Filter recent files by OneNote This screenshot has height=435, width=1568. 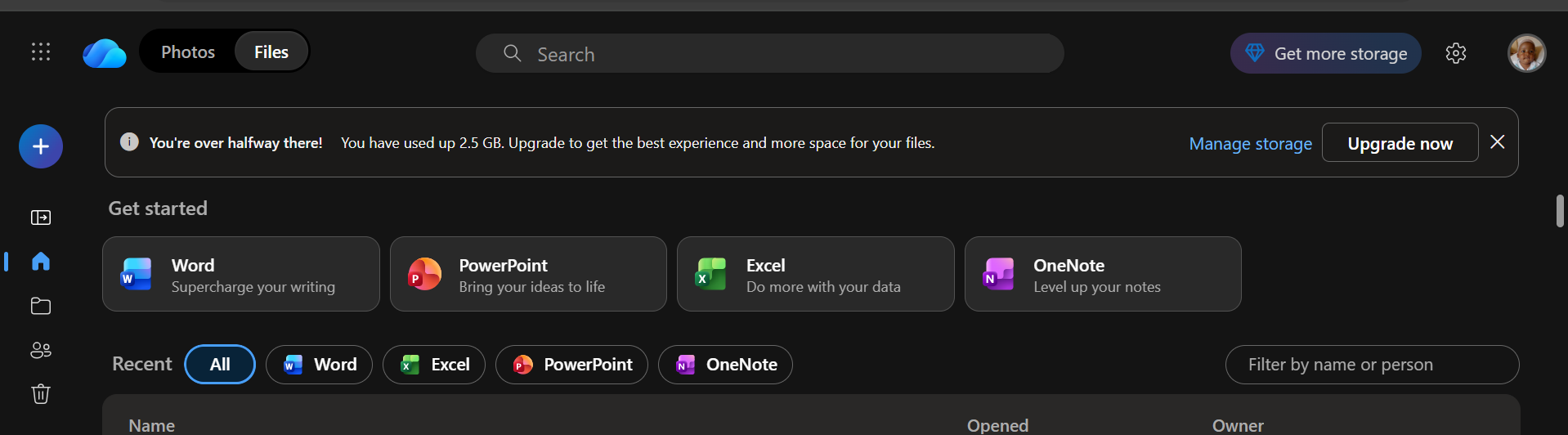tap(725, 365)
